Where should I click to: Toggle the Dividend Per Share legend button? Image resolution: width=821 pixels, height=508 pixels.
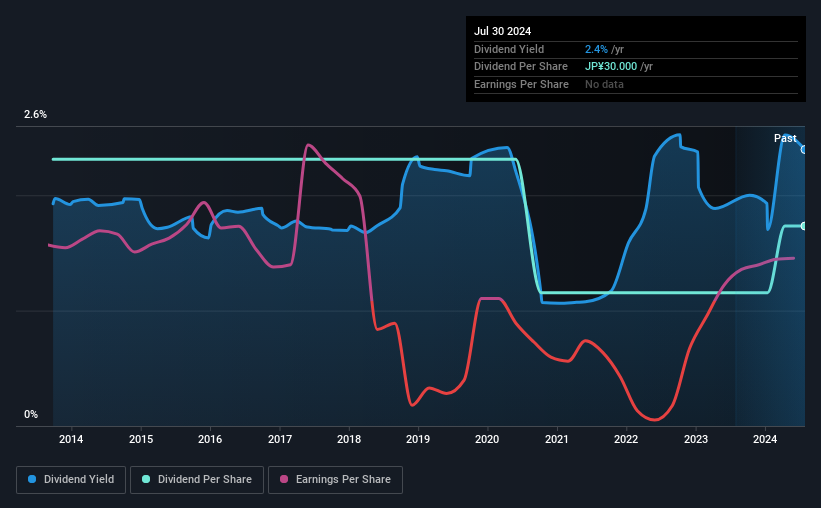point(197,480)
